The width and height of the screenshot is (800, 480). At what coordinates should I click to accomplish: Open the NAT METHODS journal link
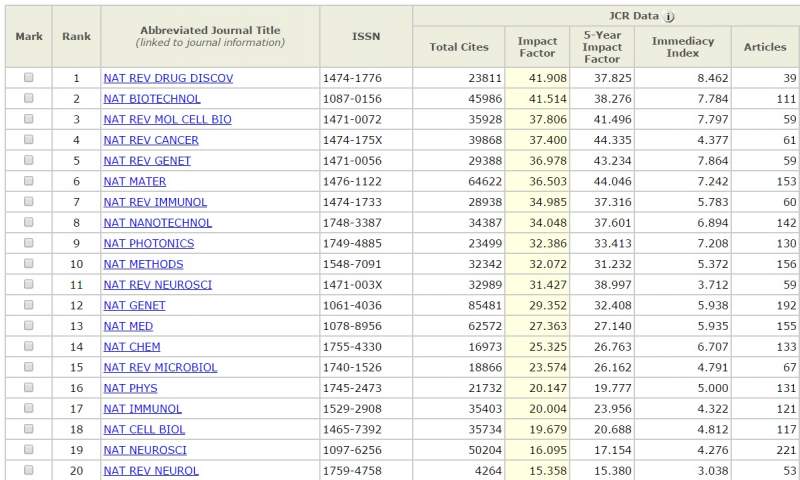pyautogui.click(x=143, y=264)
